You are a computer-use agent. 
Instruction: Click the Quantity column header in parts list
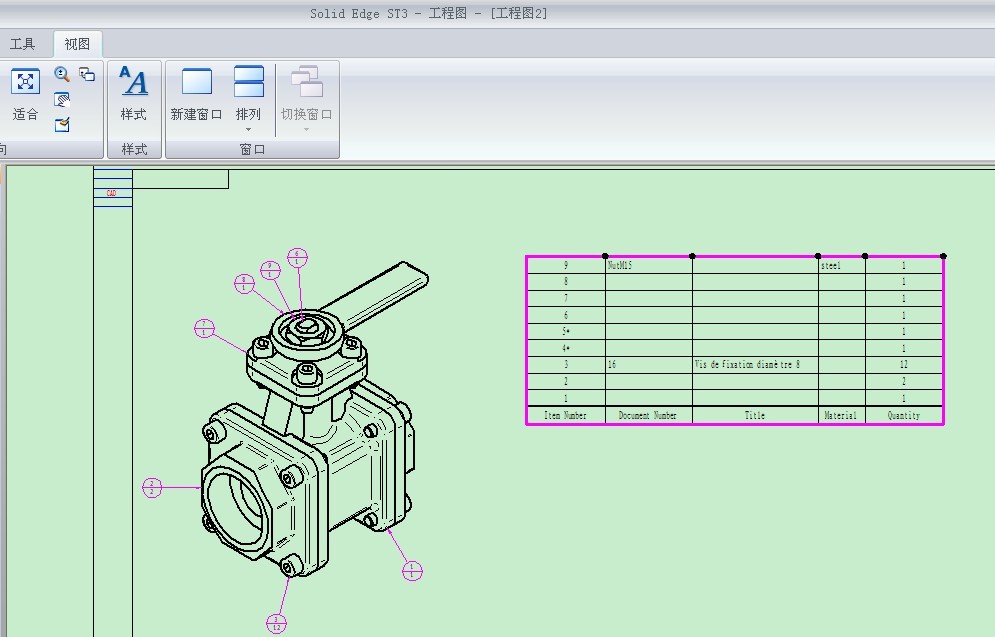(904, 415)
